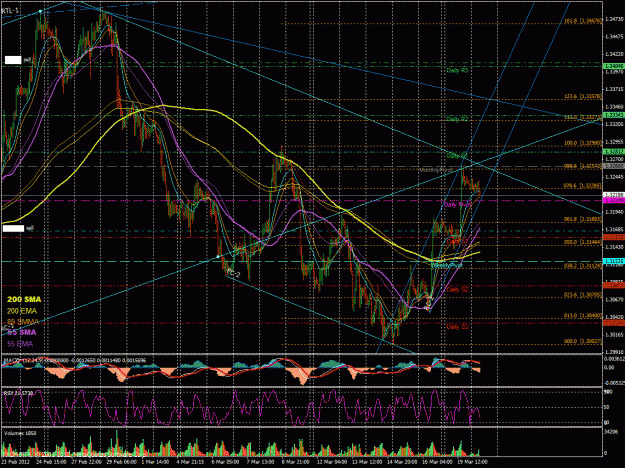Click the magenta Daily Pivot price tag
This screenshot has width=625, height=468.
click(614, 200)
